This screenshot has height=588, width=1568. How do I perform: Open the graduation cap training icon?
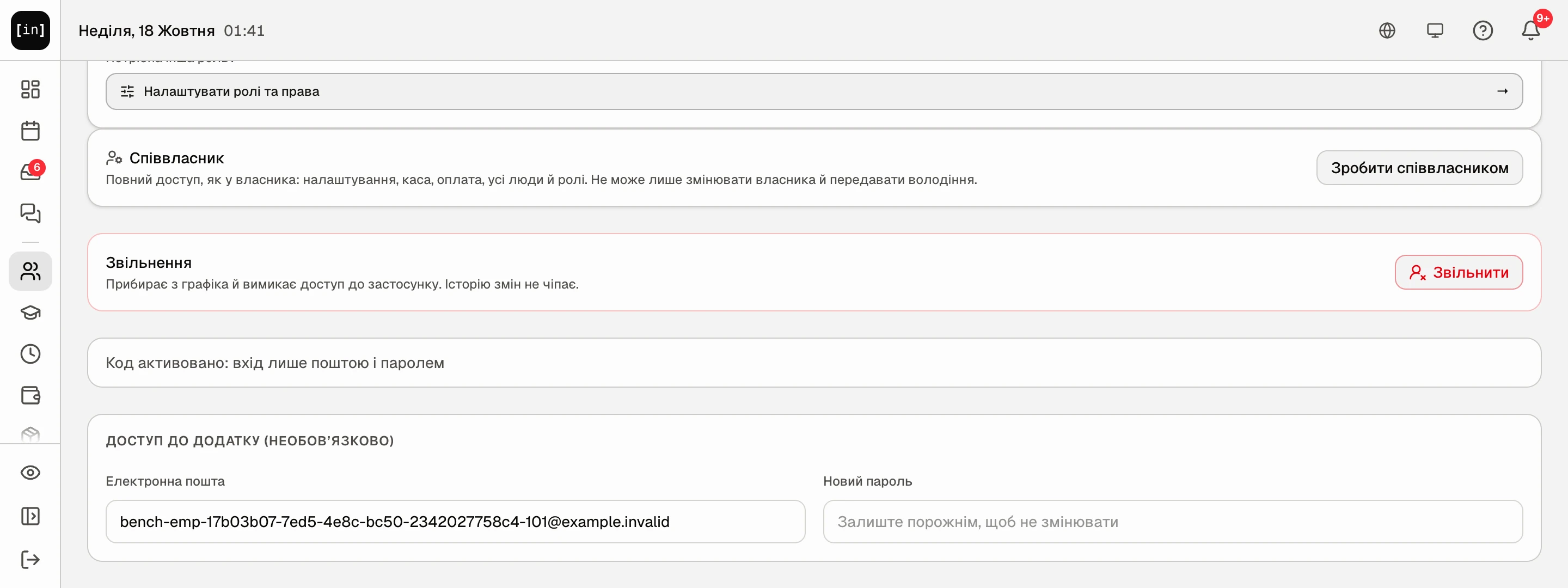[30, 313]
